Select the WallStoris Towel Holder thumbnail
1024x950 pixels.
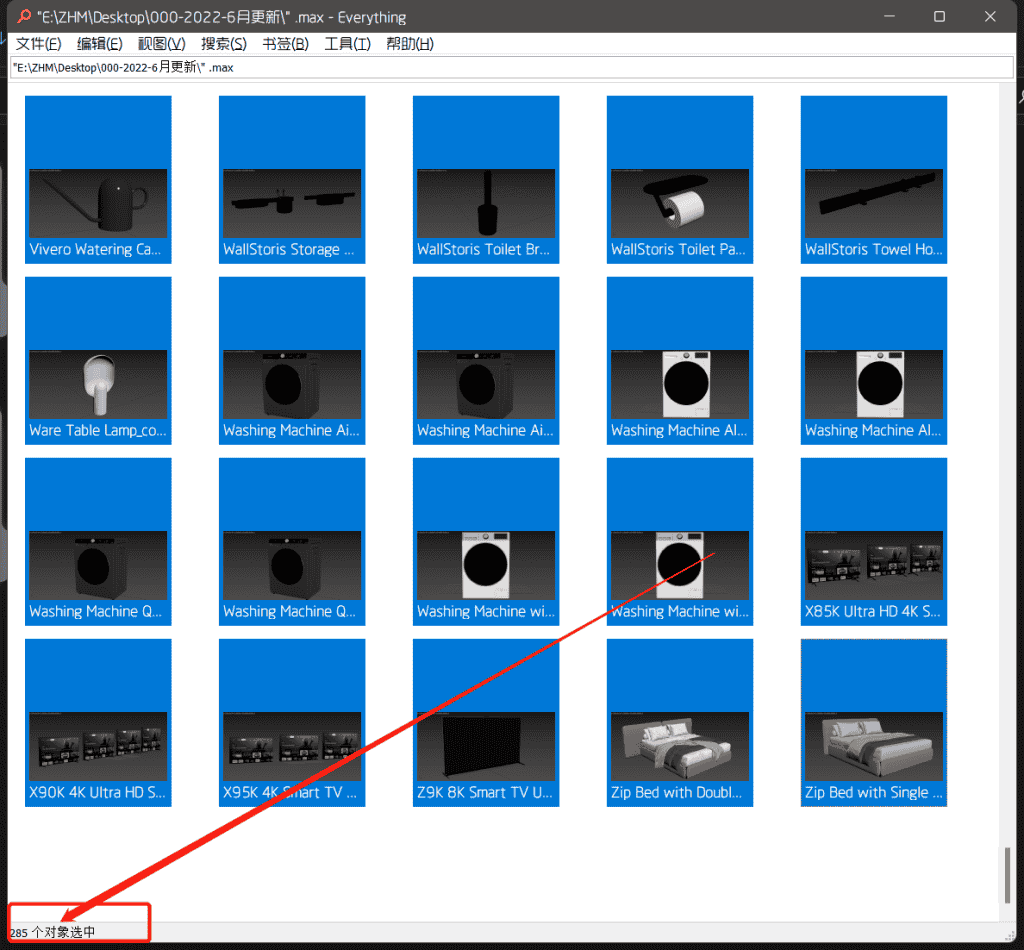874,180
